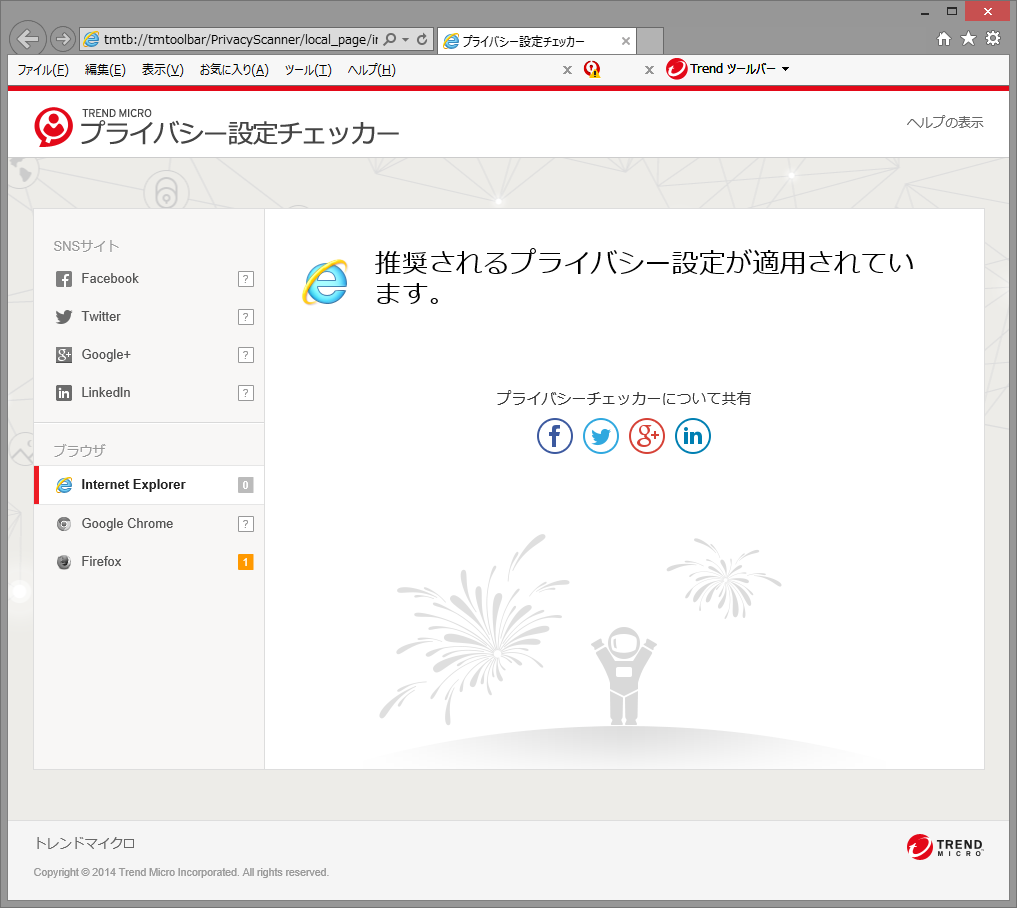1017x908 pixels.
Task: Open the Trend ツールバー dropdown
Action: click(x=727, y=69)
